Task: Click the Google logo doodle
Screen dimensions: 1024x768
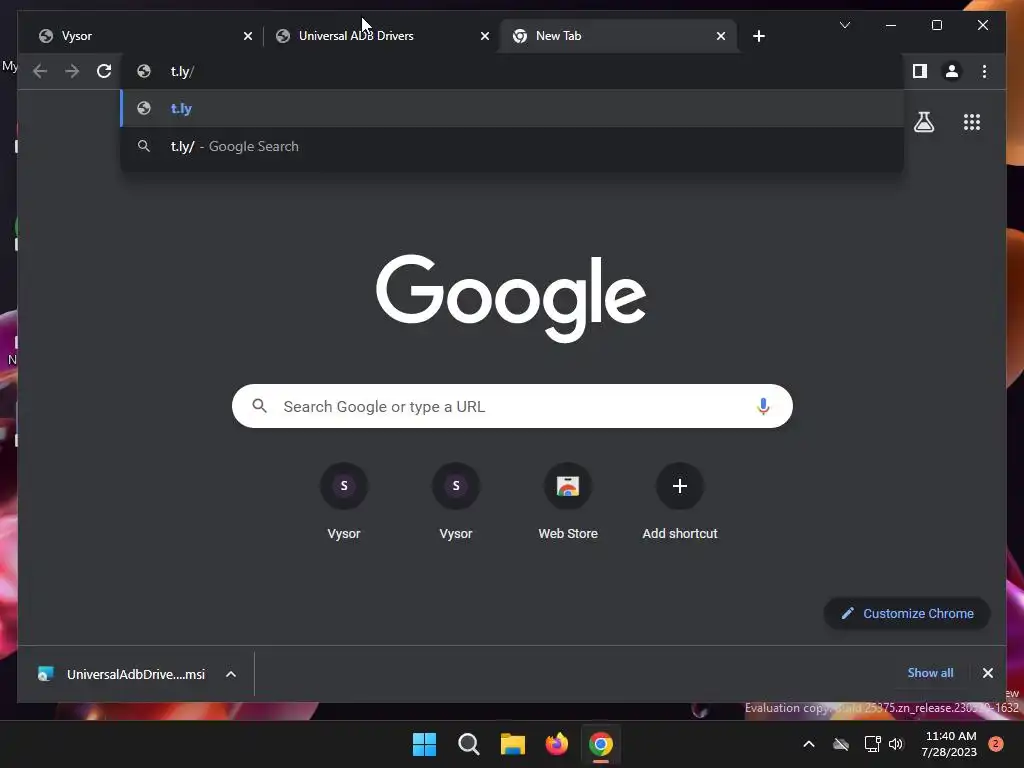Action: pos(511,298)
